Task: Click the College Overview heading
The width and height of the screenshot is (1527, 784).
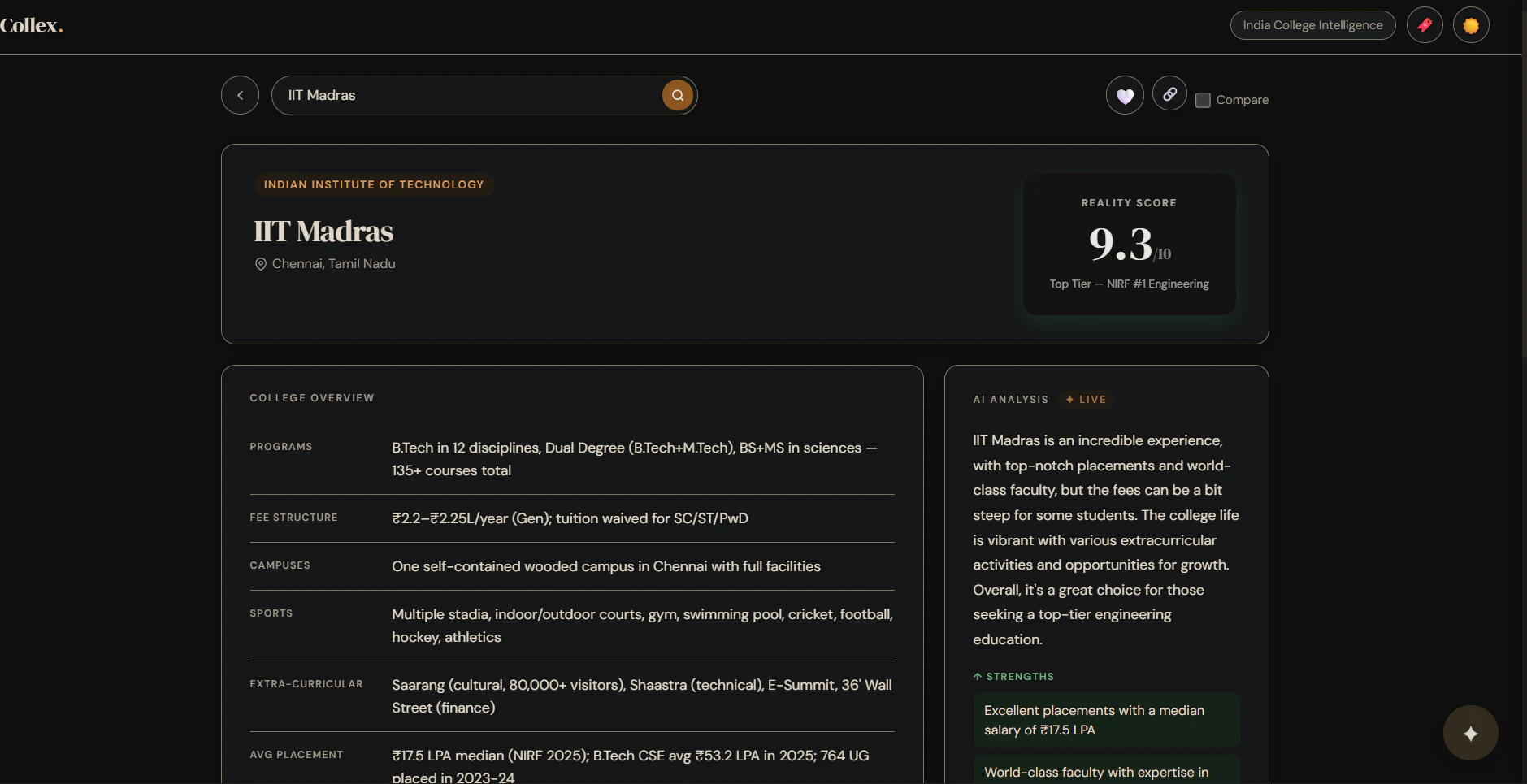Action: coord(312,398)
